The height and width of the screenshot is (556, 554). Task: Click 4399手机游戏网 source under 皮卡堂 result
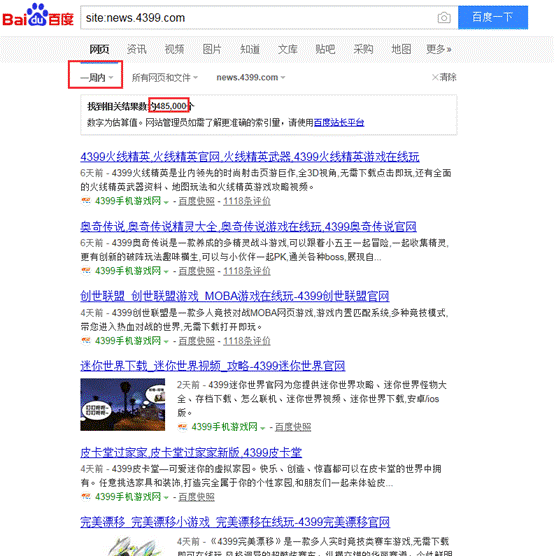click(128, 497)
